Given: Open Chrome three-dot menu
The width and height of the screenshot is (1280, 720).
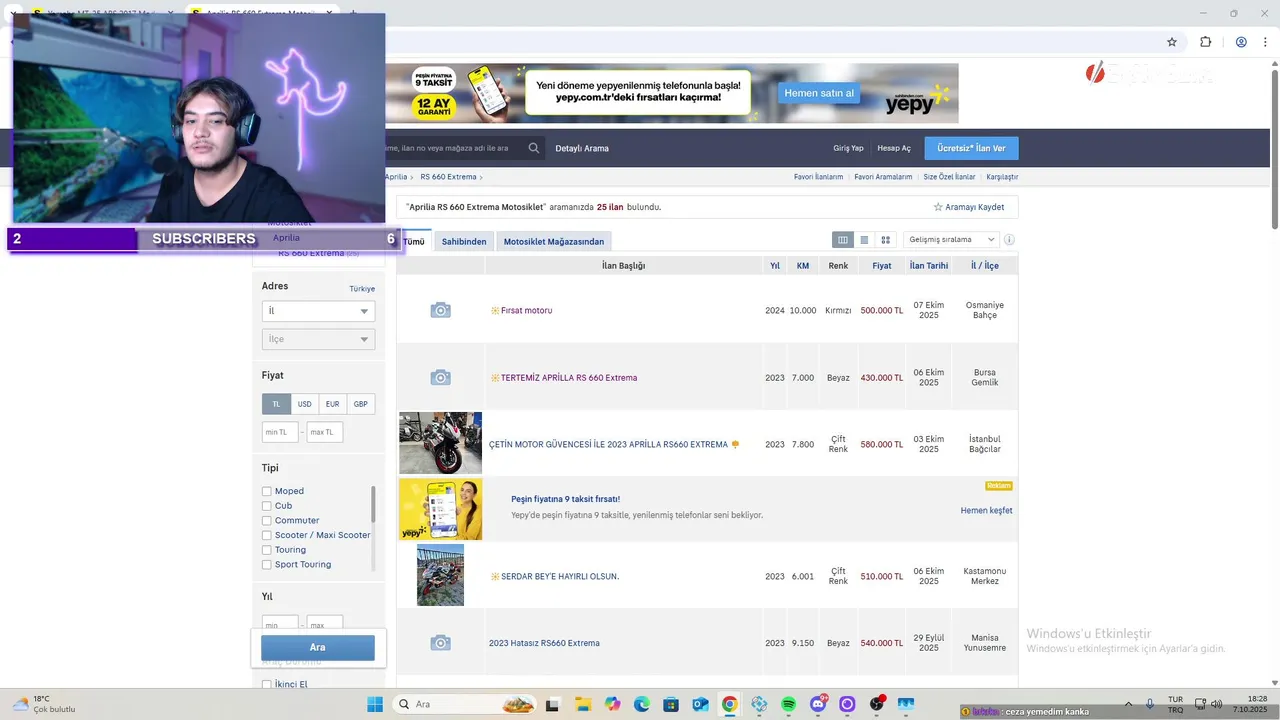Looking at the screenshot, I should [x=1266, y=42].
